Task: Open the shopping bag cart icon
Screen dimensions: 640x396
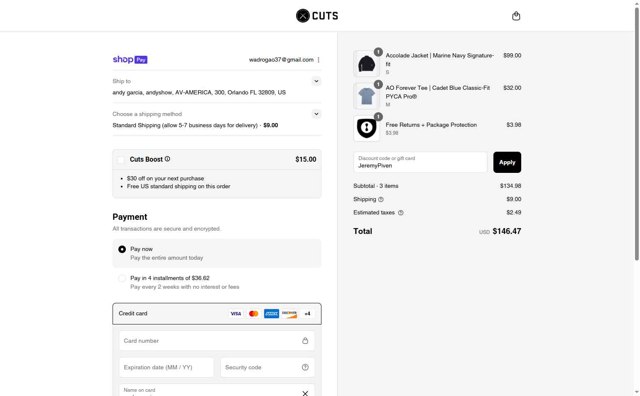Action: pos(516,16)
